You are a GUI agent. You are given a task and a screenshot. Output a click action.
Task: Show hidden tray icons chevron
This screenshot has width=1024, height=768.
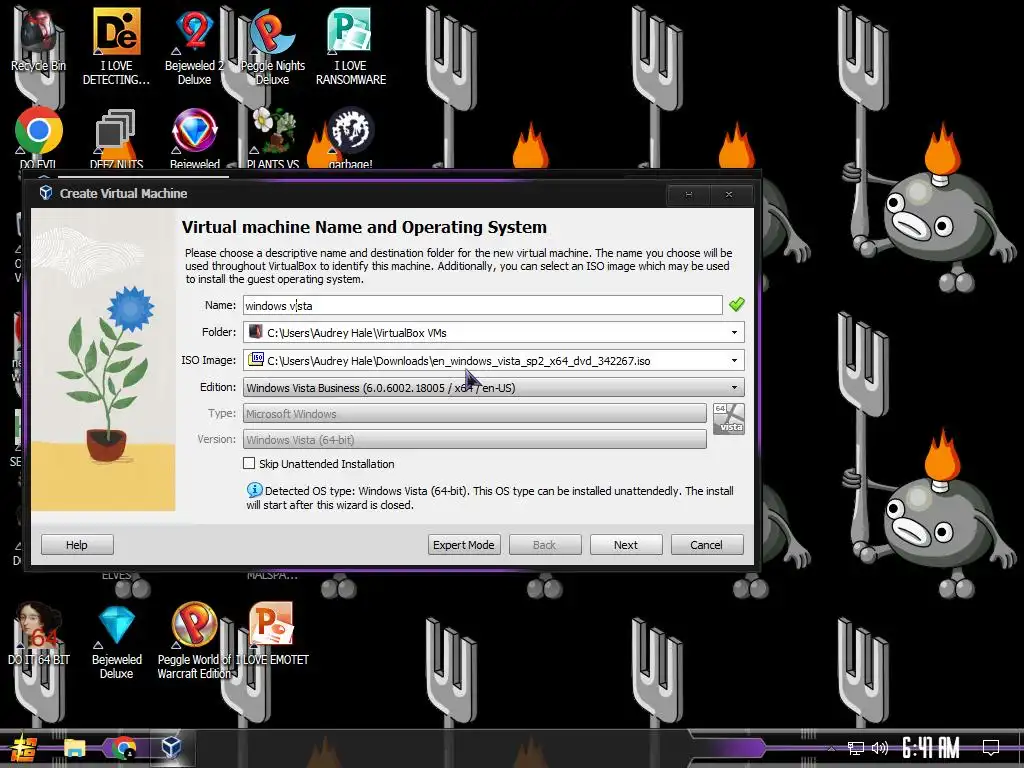point(831,748)
